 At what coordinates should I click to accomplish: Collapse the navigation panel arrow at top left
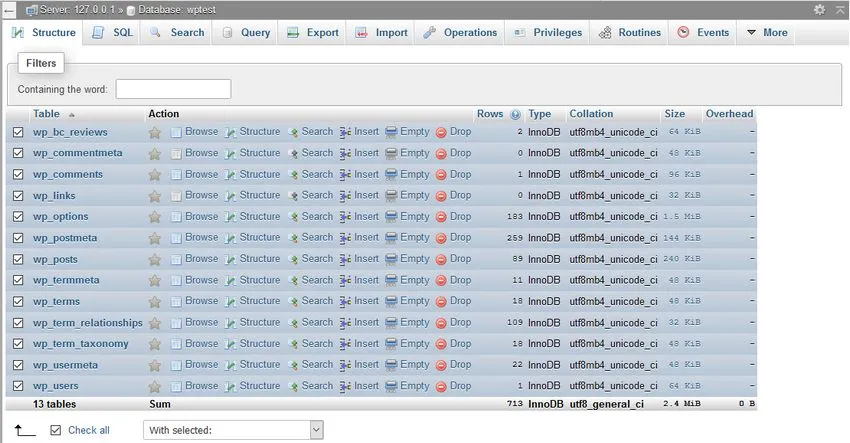(9, 10)
